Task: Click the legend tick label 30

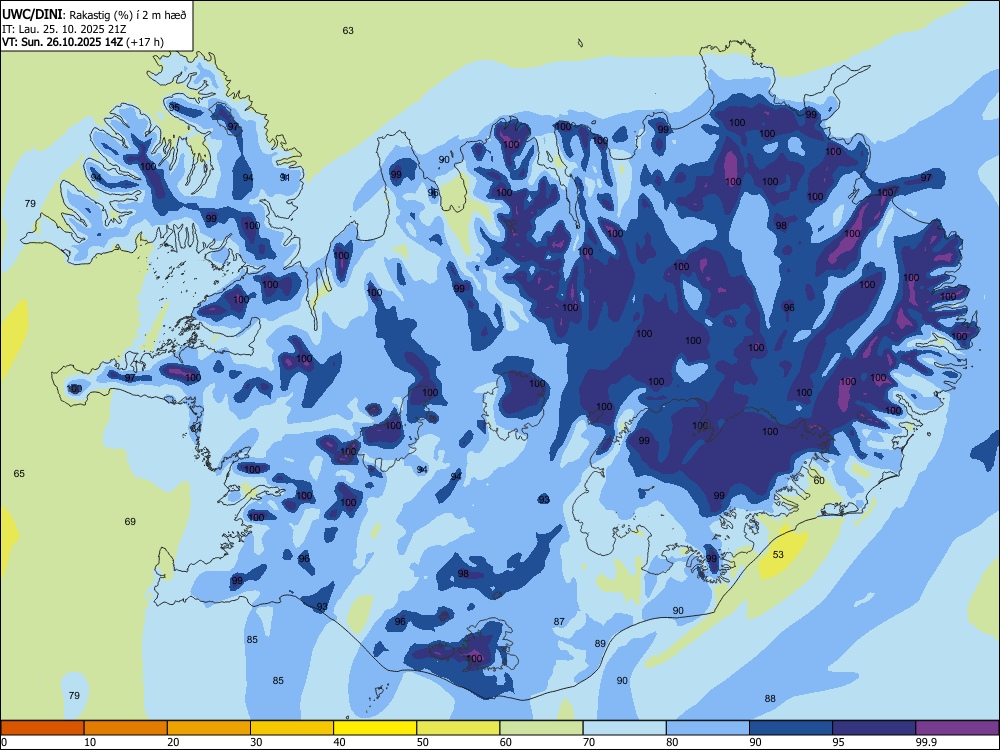Action: [256, 742]
